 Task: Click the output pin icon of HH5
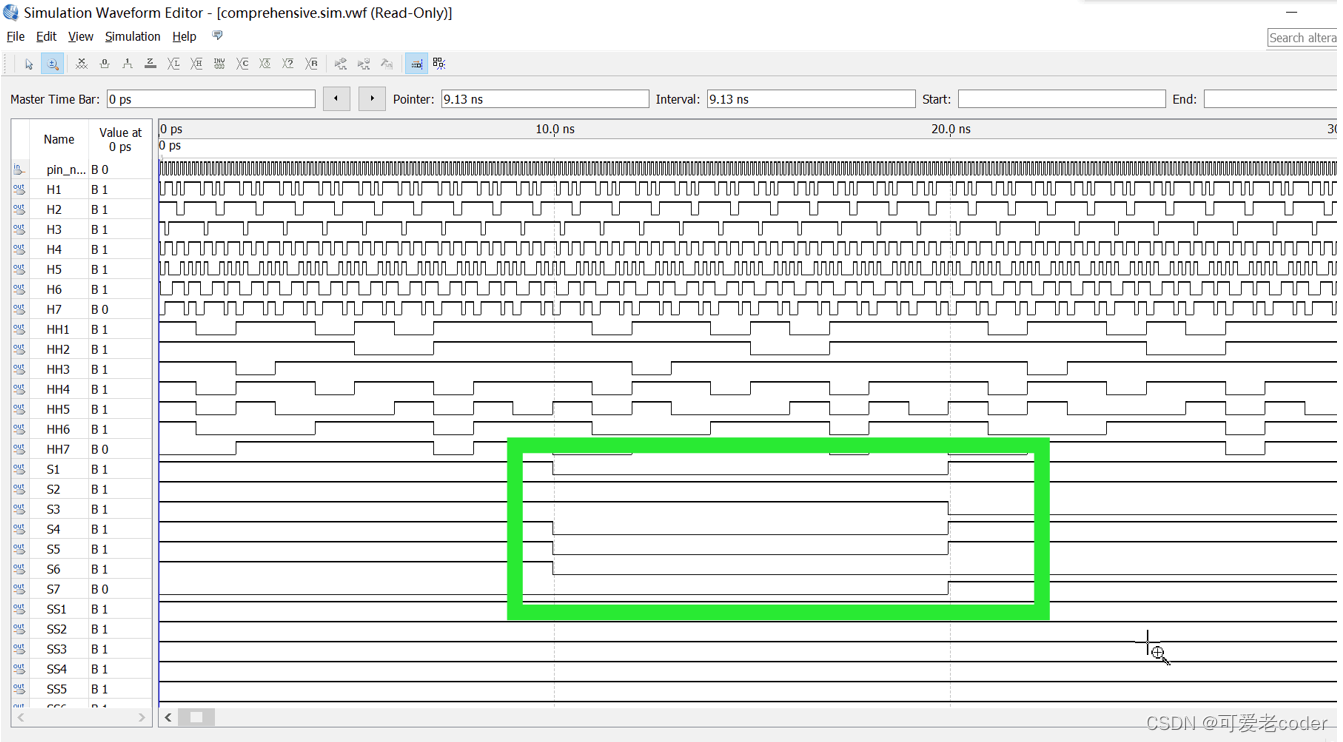19,409
